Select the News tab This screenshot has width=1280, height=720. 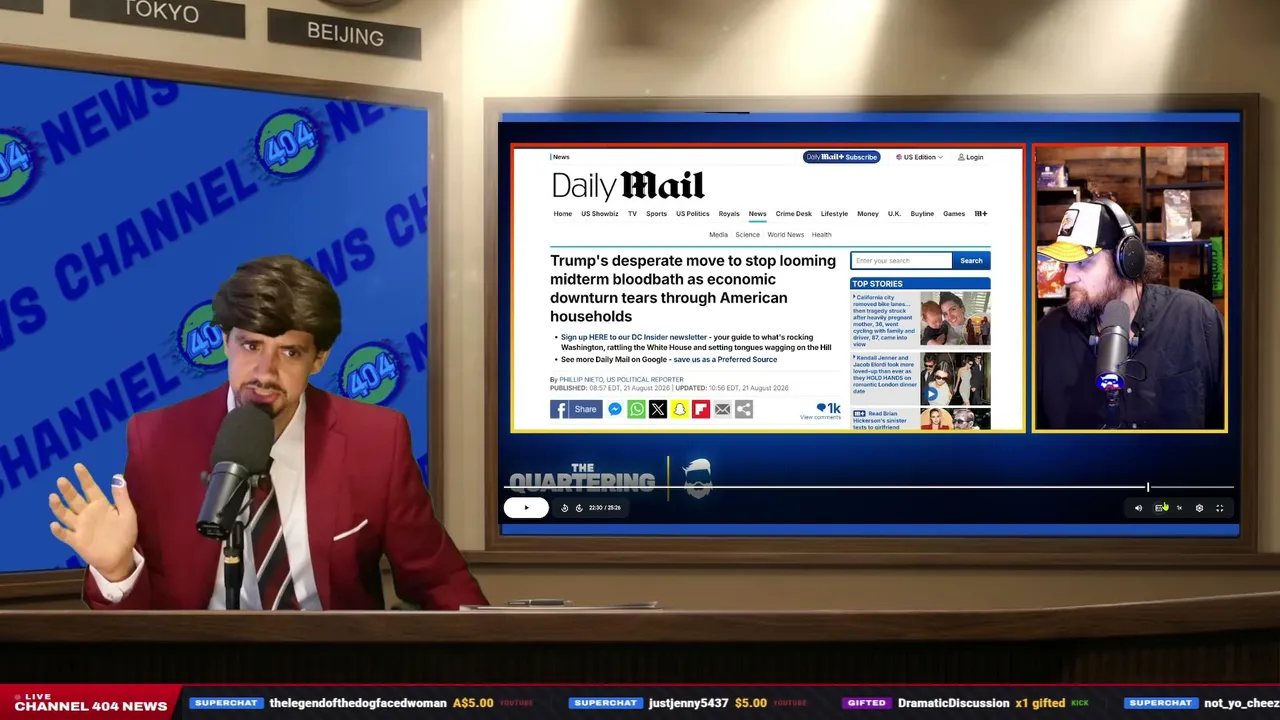[x=757, y=214]
